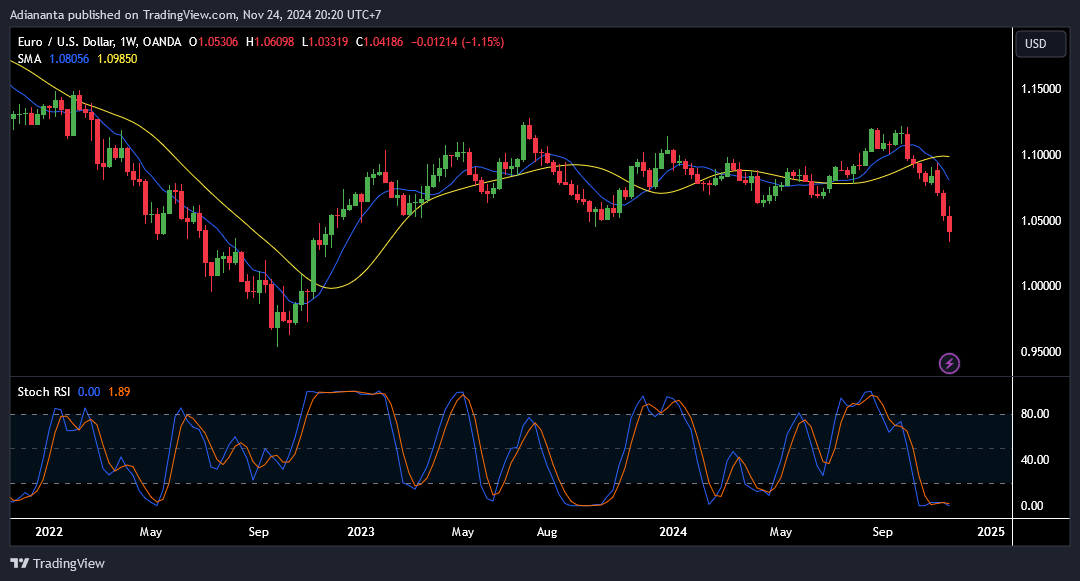This screenshot has width=1080, height=581.
Task: Click the SMA indicator label
Action: pos(30,59)
